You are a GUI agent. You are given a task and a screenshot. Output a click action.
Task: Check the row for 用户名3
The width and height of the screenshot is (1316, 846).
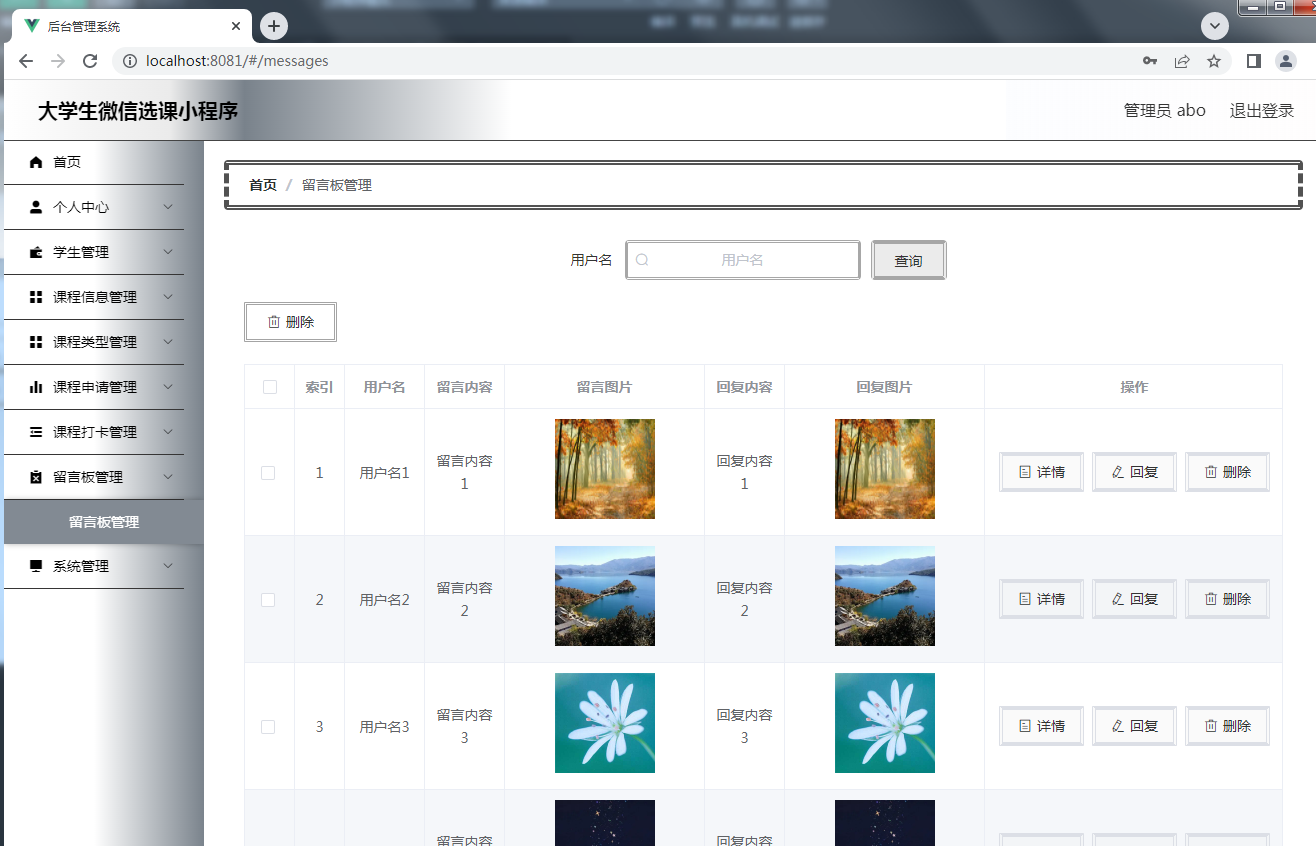coord(268,727)
